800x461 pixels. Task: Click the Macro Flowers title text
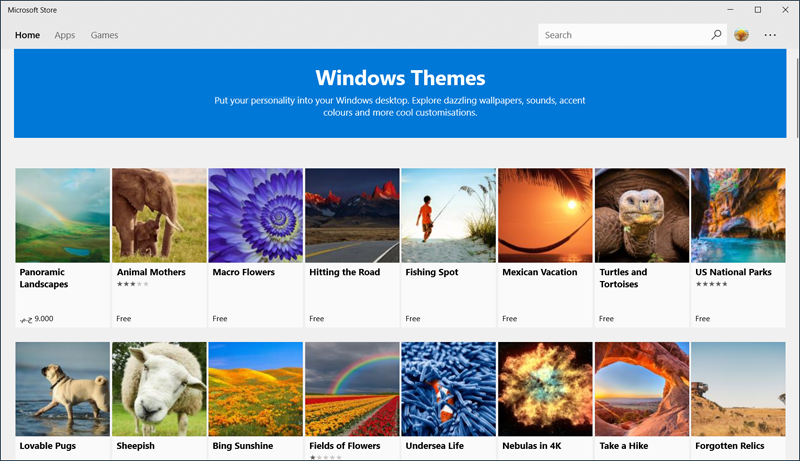click(x=243, y=272)
